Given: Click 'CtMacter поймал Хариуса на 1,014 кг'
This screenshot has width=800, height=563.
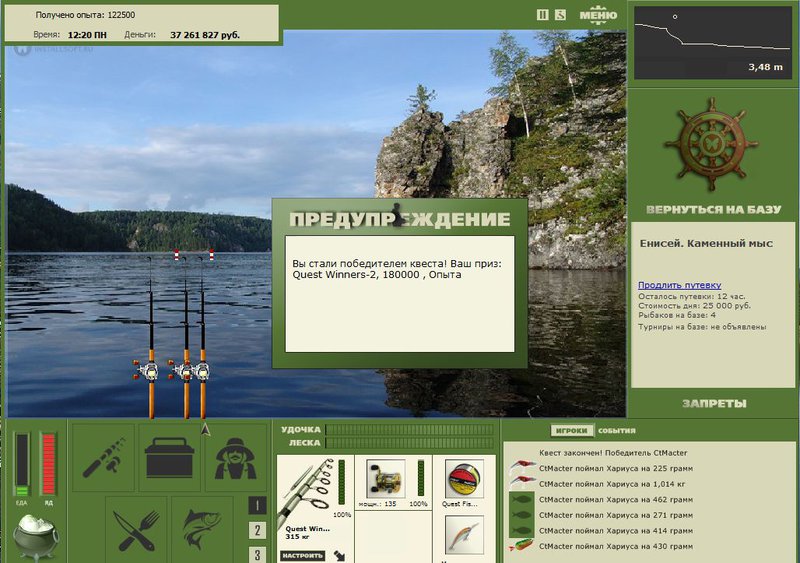Looking at the screenshot, I should click(612, 484).
